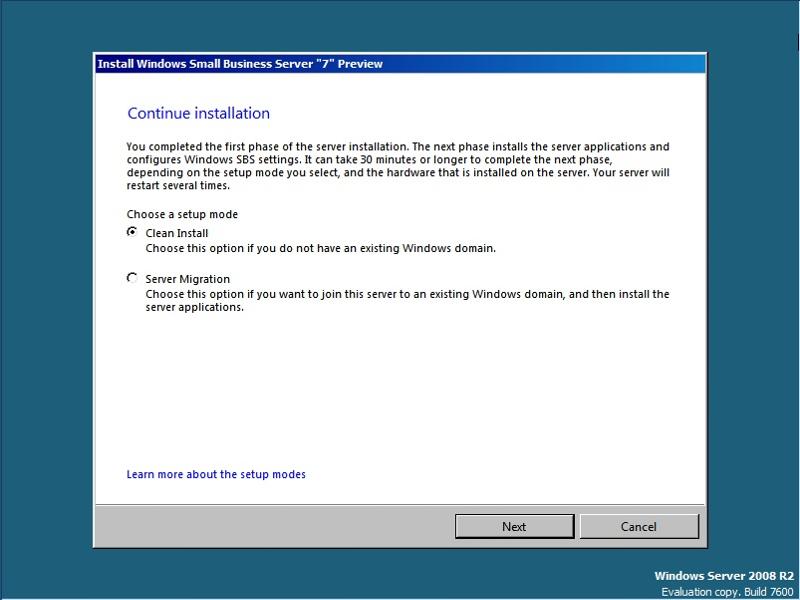The width and height of the screenshot is (800, 600).
Task: Click the Server Migration label text
Action: (187, 279)
